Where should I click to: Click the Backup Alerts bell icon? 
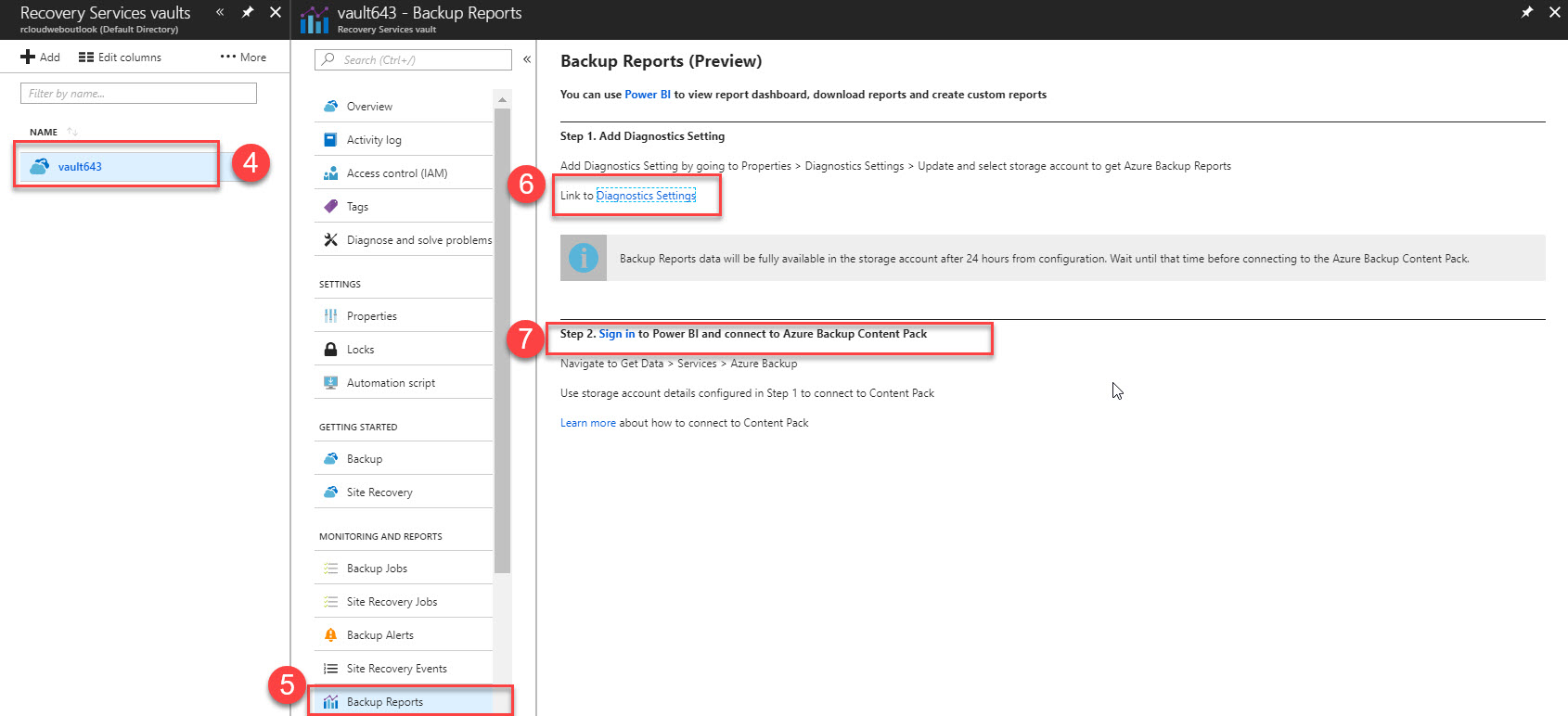pyautogui.click(x=330, y=635)
